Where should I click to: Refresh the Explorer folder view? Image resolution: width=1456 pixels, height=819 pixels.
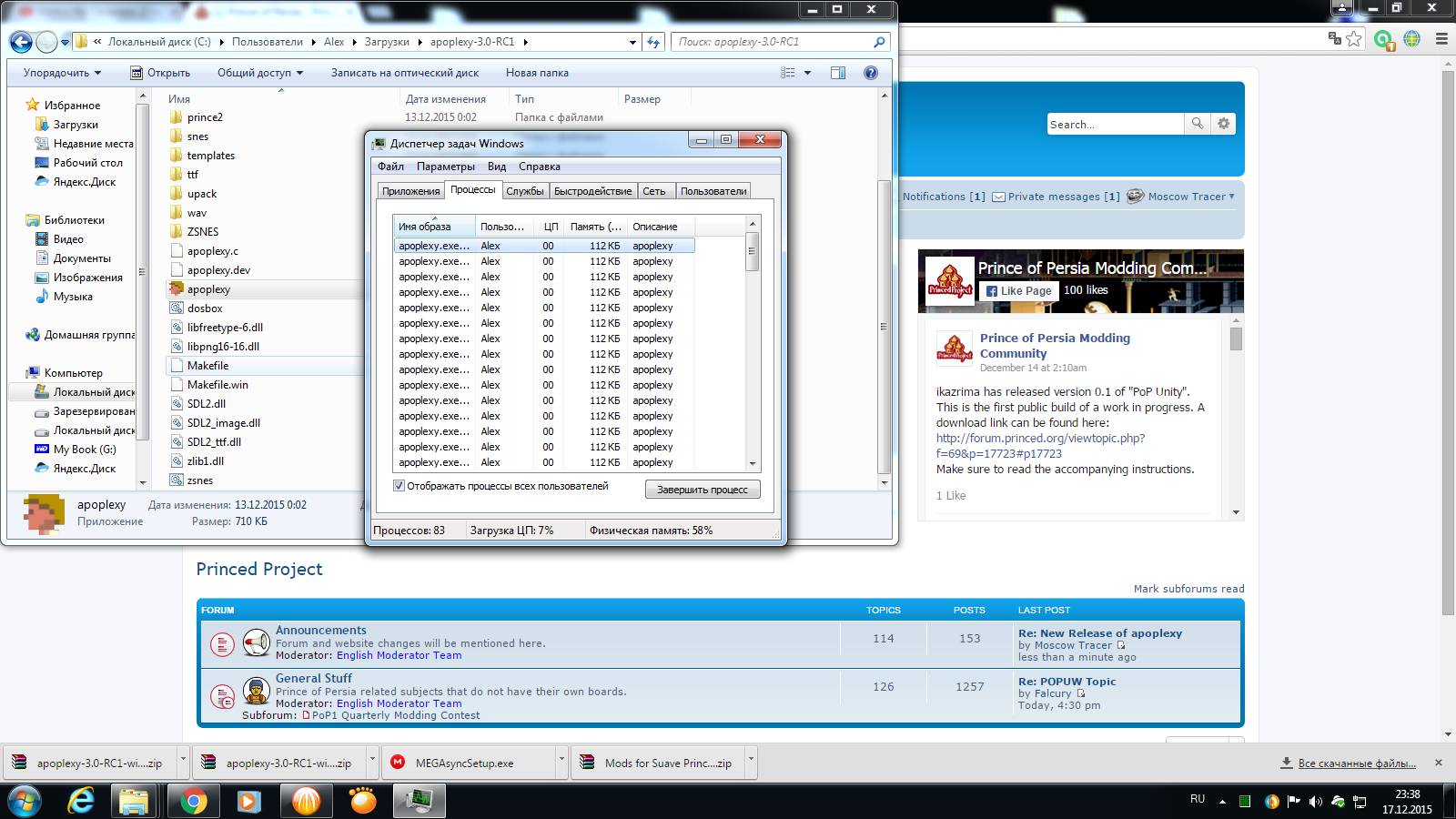click(x=653, y=42)
